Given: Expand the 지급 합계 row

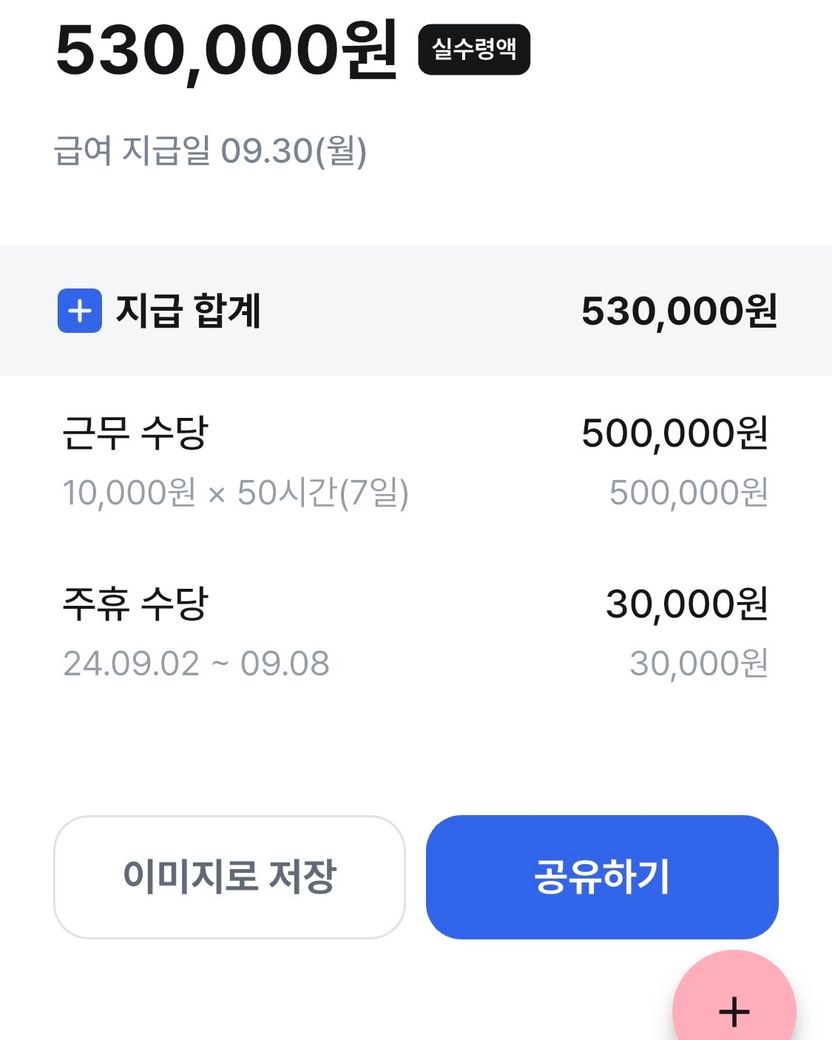Looking at the screenshot, I should pyautogui.click(x=415, y=311).
